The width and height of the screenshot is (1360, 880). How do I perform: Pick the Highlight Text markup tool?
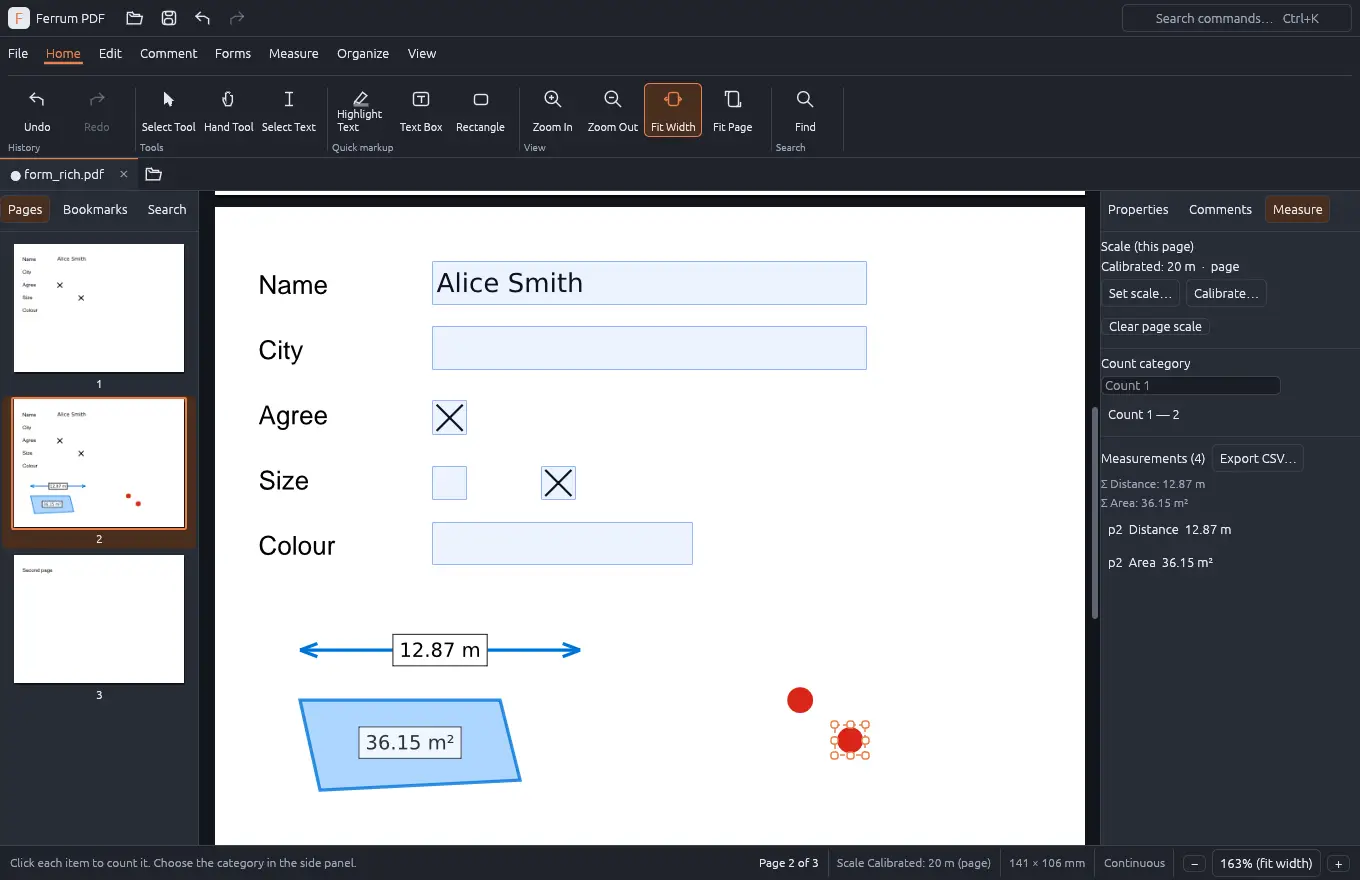coord(360,110)
